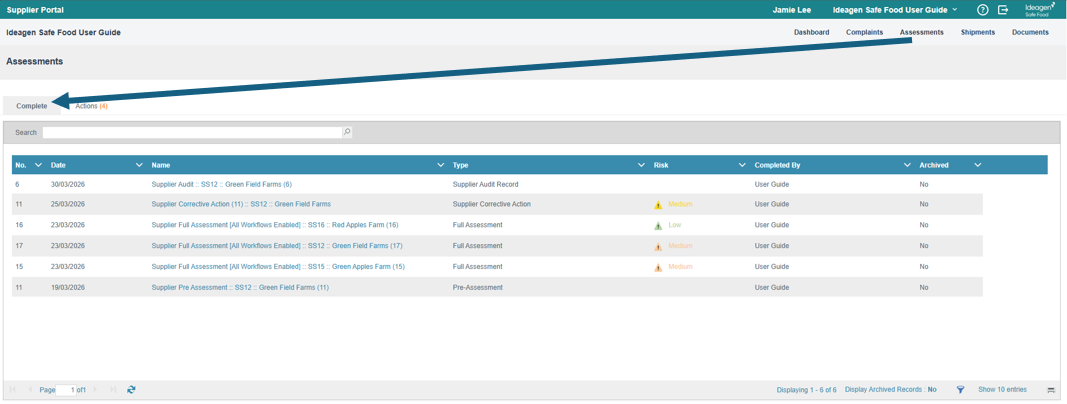Refresh the assessments grid
Viewport: 1067px width, 404px height.
[131, 390]
